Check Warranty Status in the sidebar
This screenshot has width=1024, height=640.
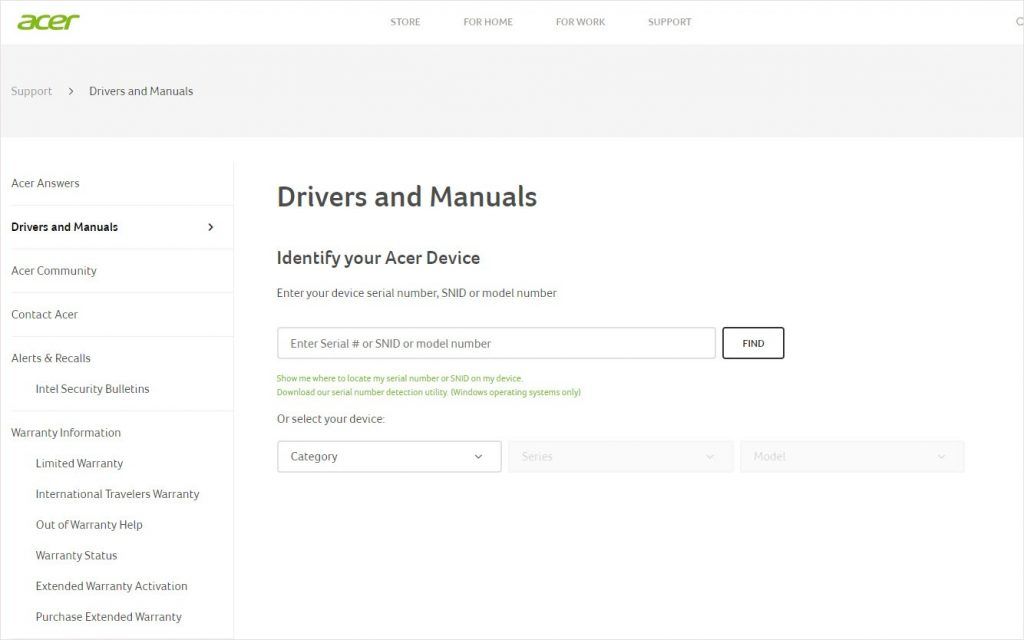tap(76, 555)
